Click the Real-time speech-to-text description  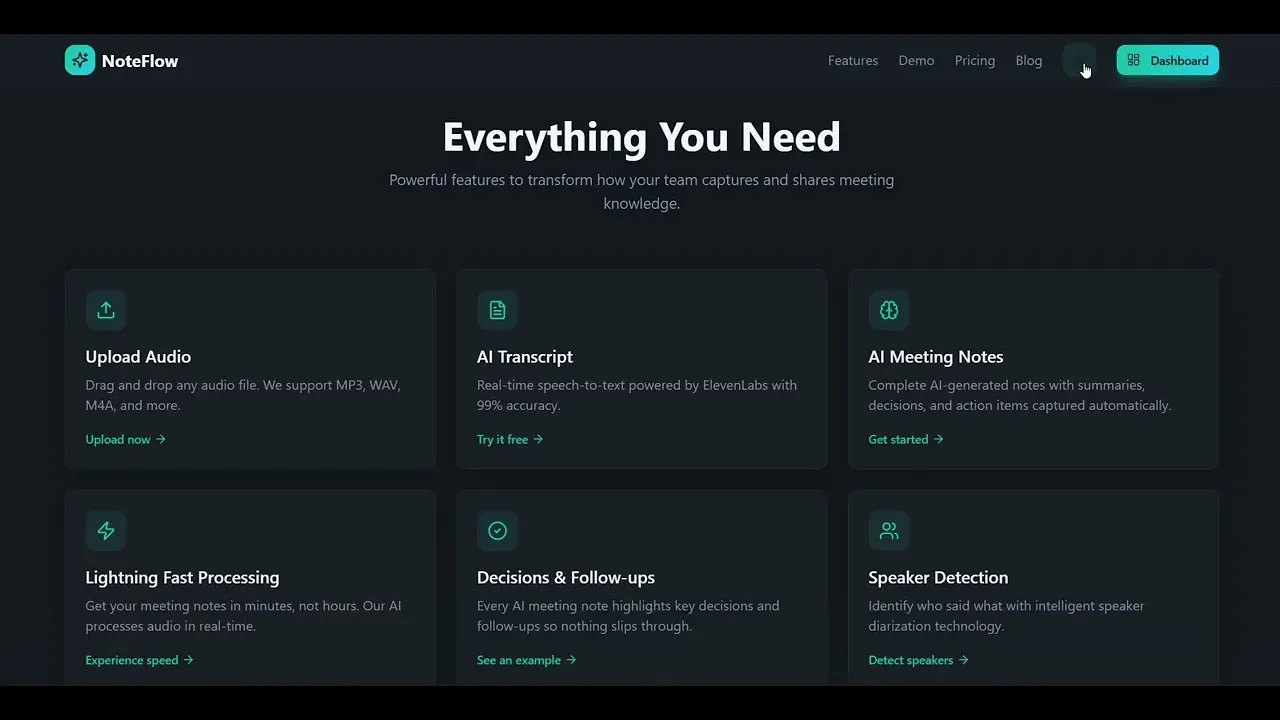click(x=637, y=395)
